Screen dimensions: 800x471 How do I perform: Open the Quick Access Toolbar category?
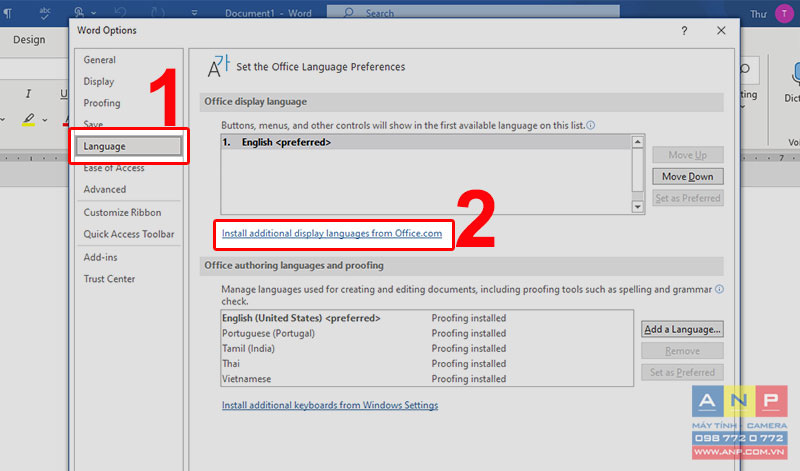(129, 234)
